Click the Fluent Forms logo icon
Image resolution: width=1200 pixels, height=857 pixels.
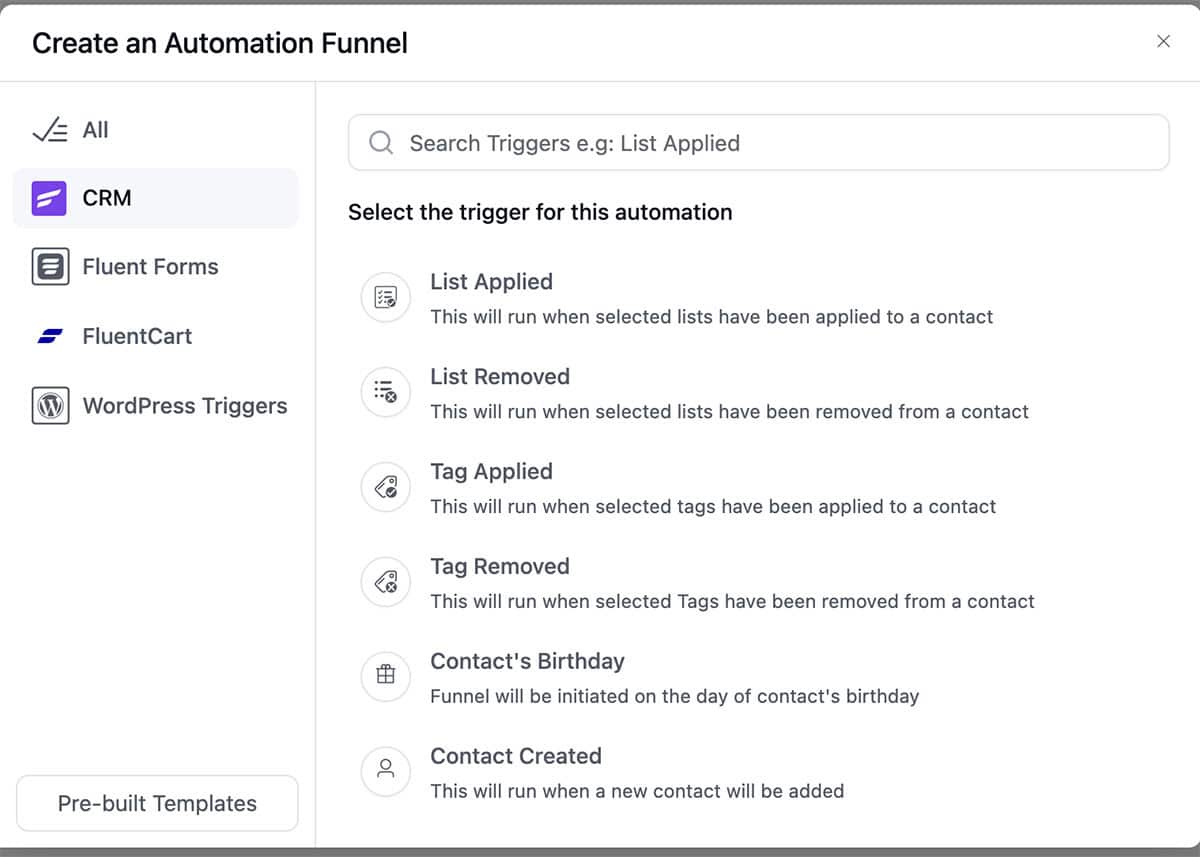(50, 267)
